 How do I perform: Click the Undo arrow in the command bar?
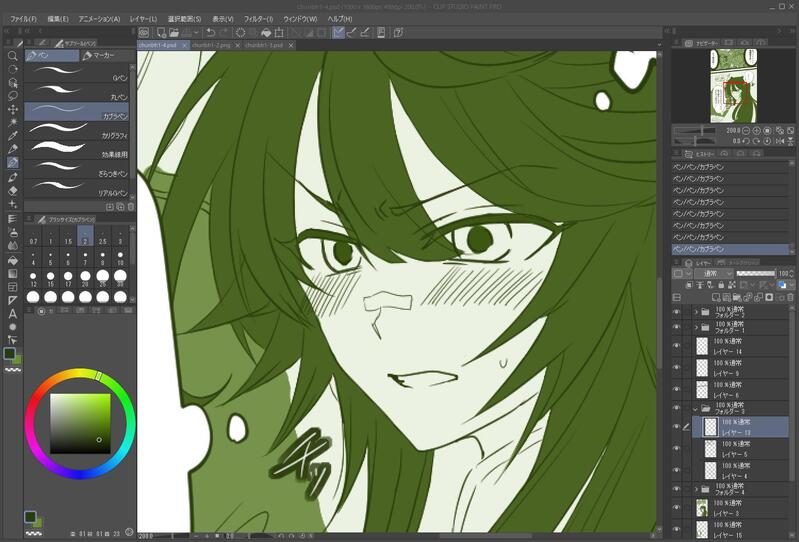coord(210,33)
